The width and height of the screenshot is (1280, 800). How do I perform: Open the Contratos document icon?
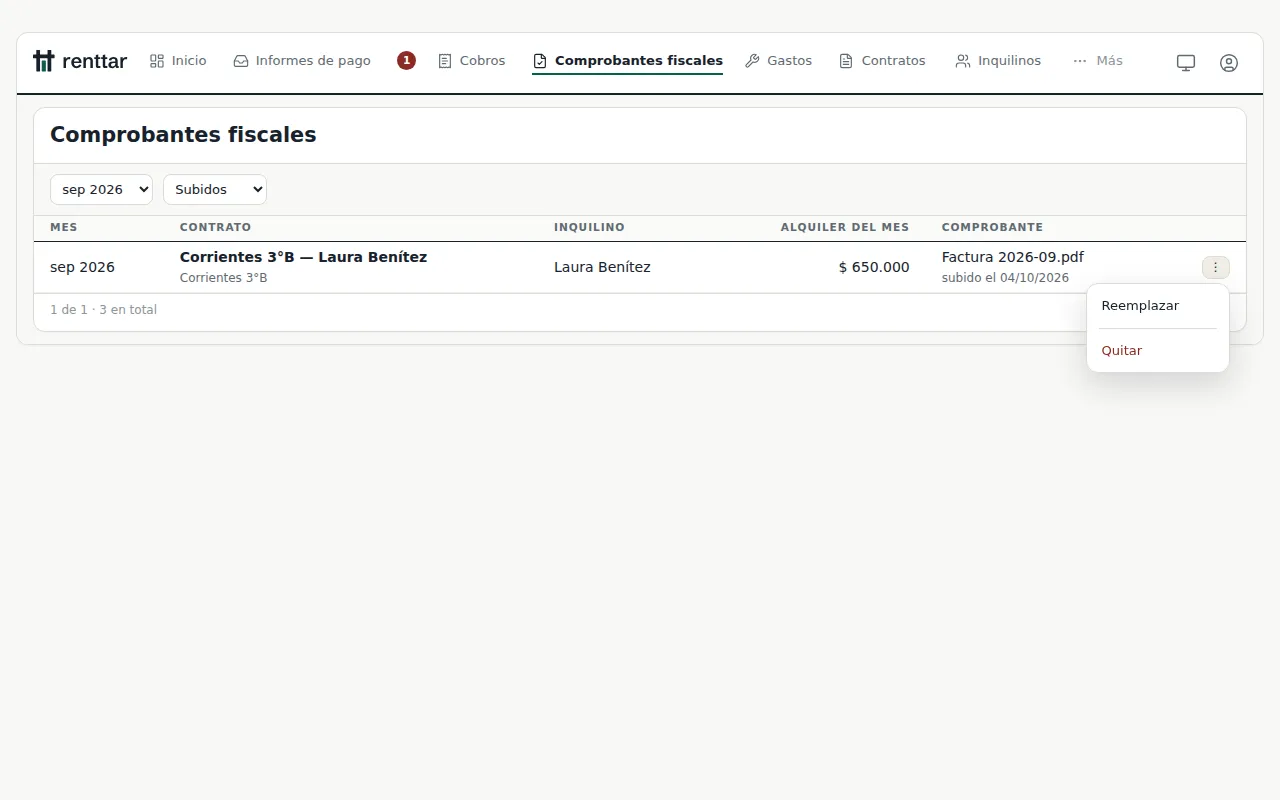[x=846, y=61]
